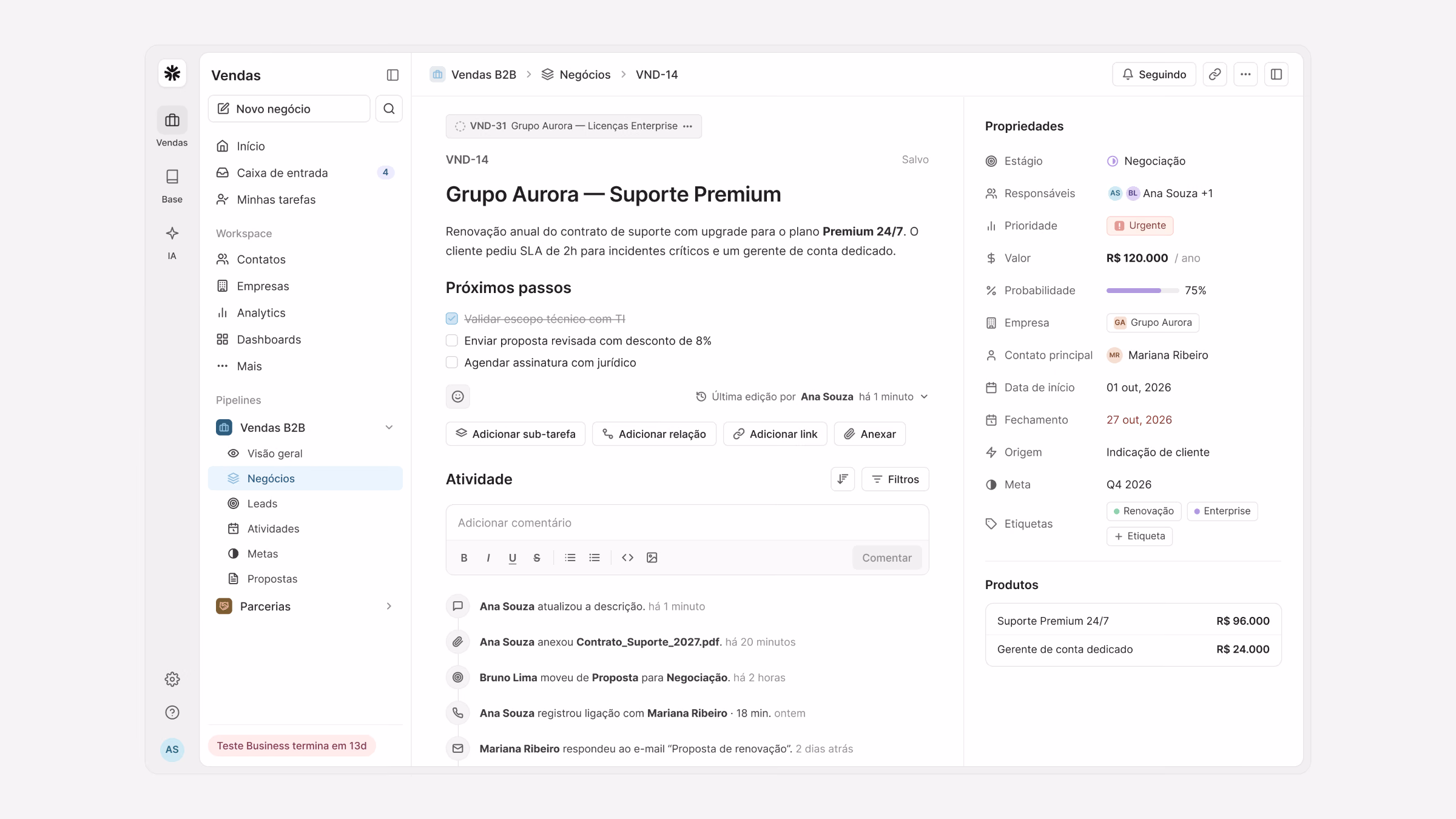The height and width of the screenshot is (819, 1456).
Task: Open Analytics in the Workspace section
Action: click(x=305, y=312)
